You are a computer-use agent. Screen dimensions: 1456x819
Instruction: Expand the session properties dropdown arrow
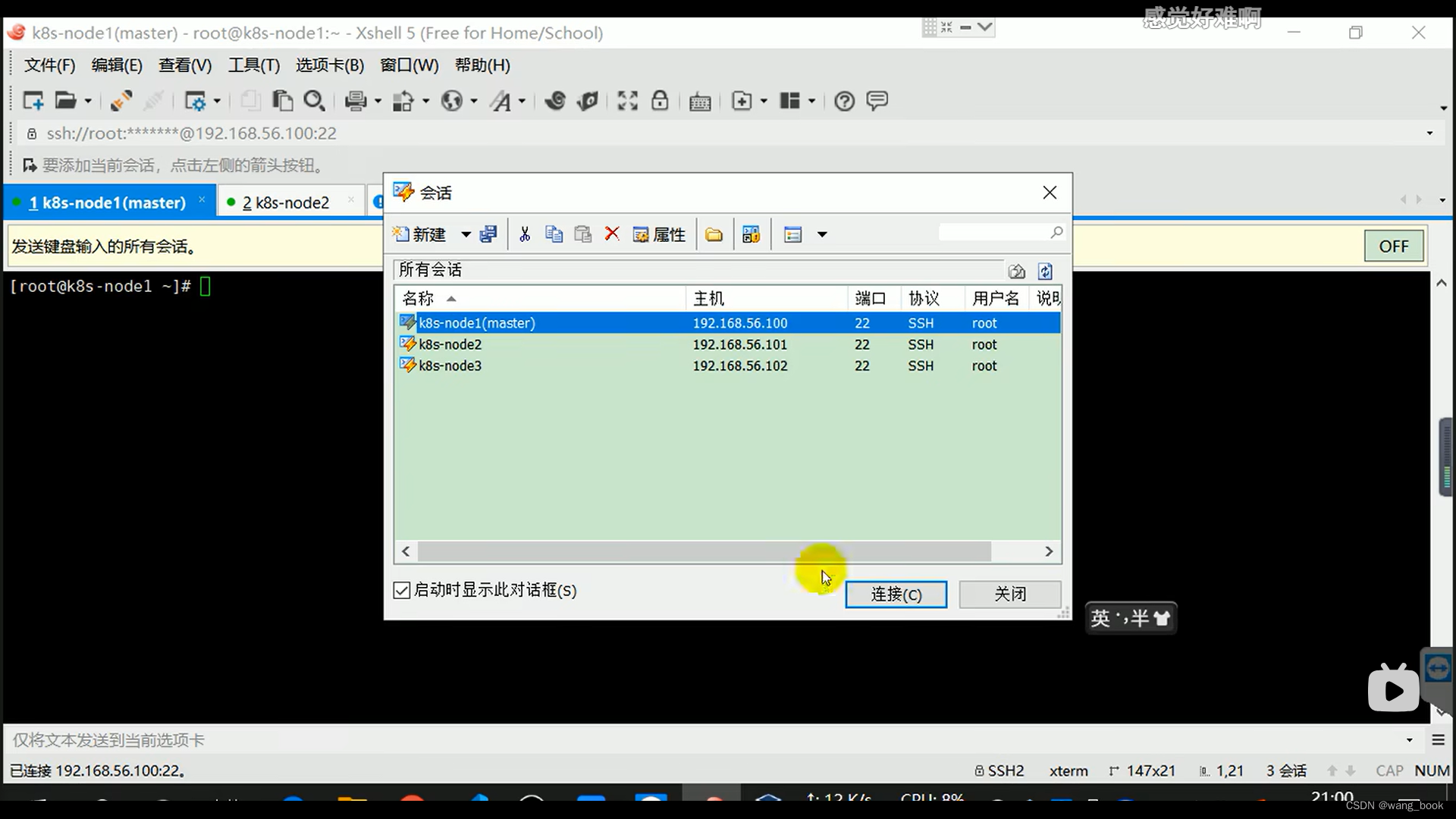pos(217,101)
